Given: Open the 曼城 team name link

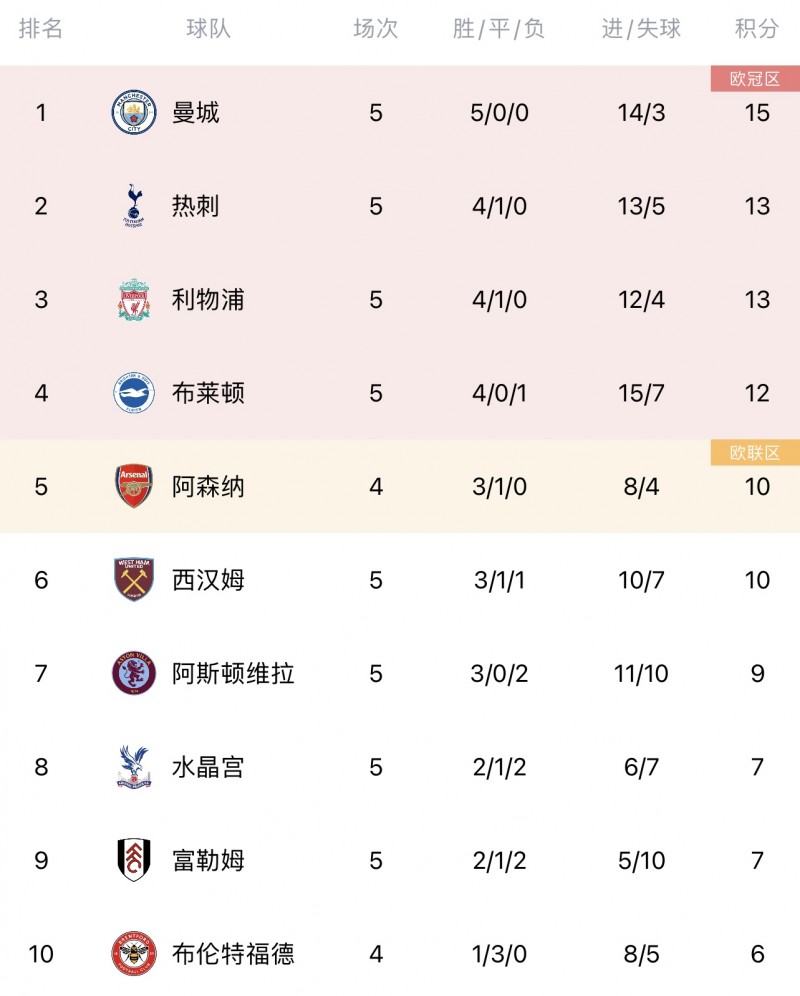Looking at the screenshot, I should click(x=196, y=113).
